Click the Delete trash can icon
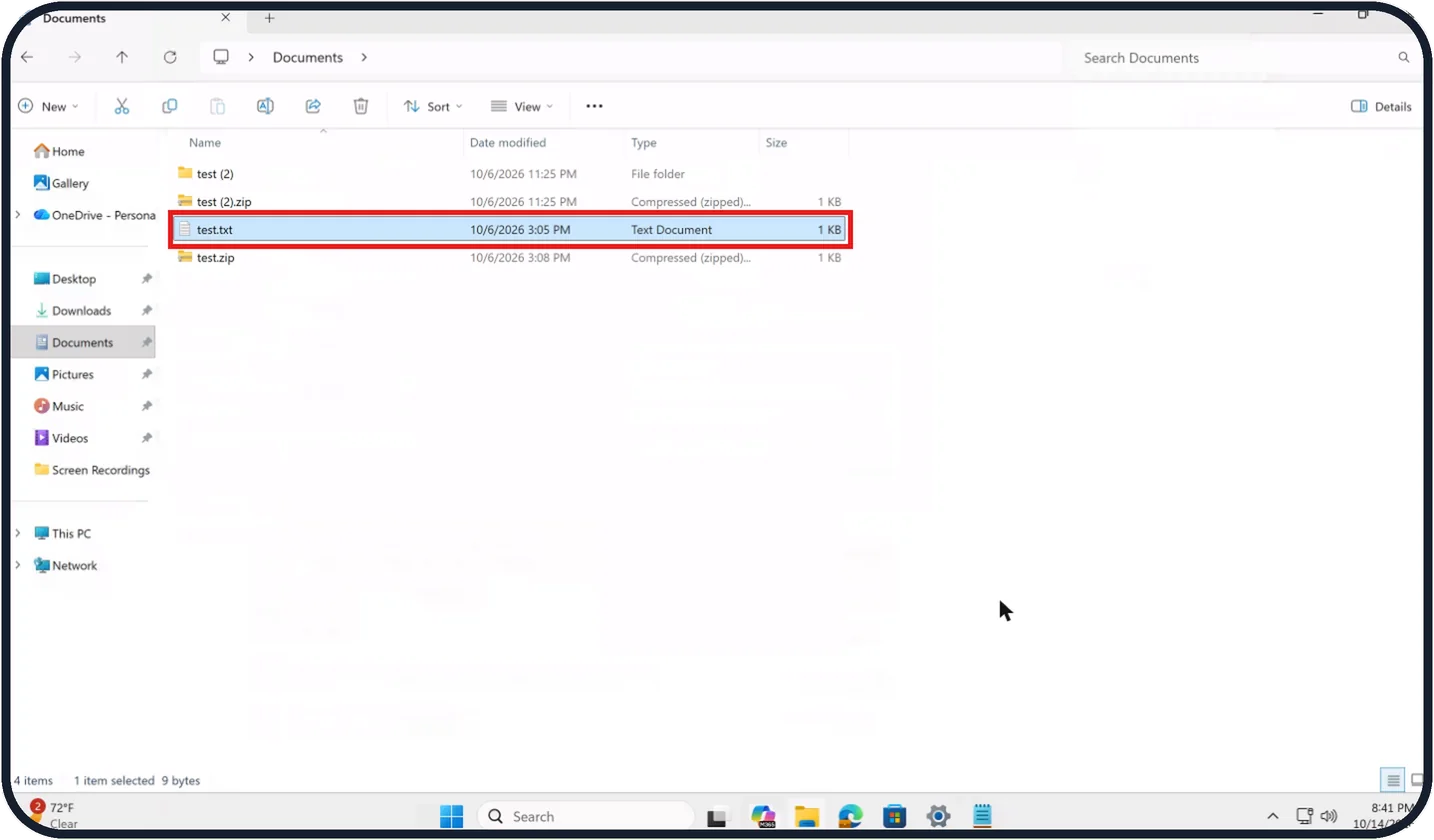This screenshot has width=1434, height=840. (361, 106)
